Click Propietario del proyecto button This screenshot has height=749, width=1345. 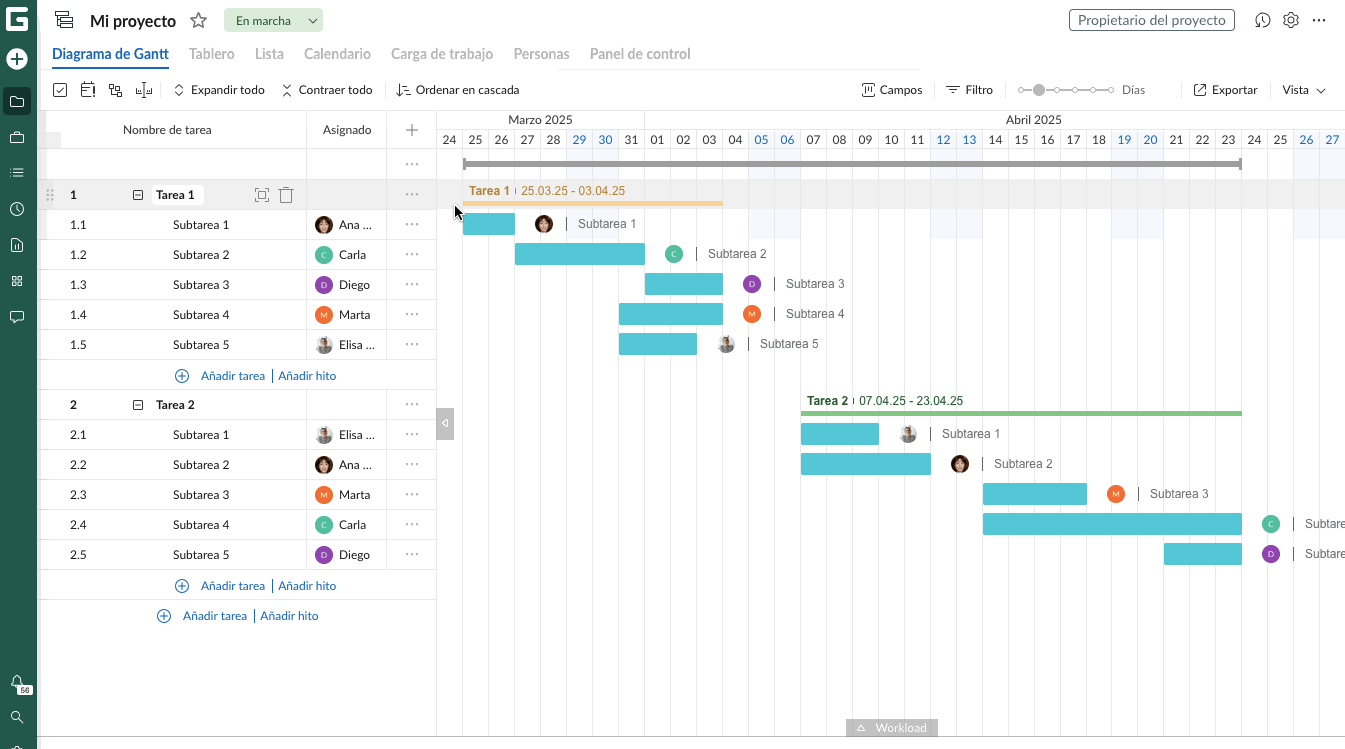tap(1152, 20)
